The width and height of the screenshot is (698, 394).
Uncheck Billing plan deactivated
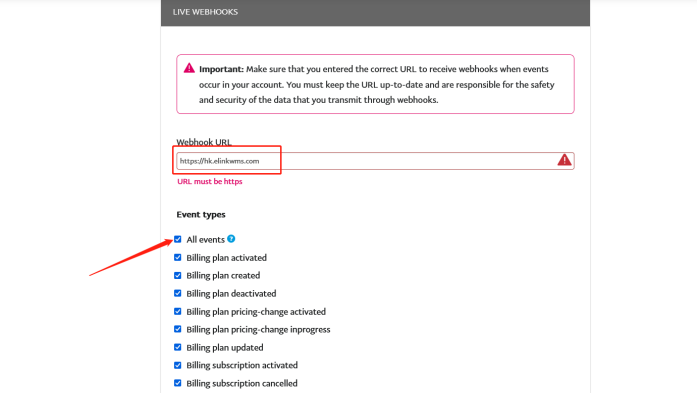coord(178,293)
